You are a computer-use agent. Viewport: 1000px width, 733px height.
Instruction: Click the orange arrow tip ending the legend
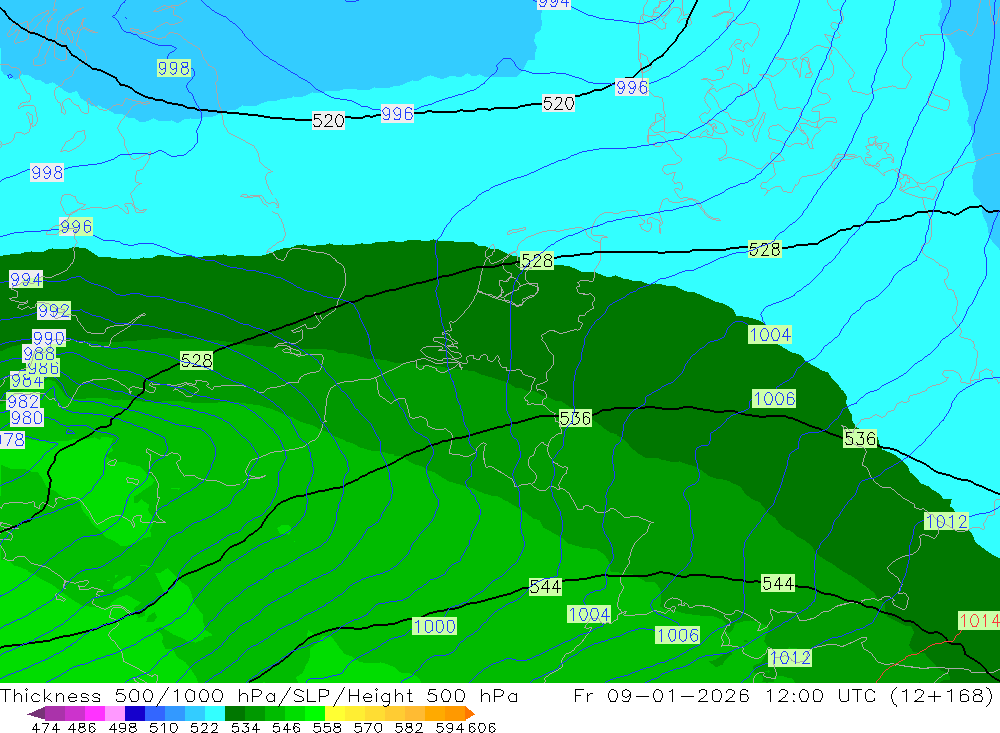click(470, 713)
